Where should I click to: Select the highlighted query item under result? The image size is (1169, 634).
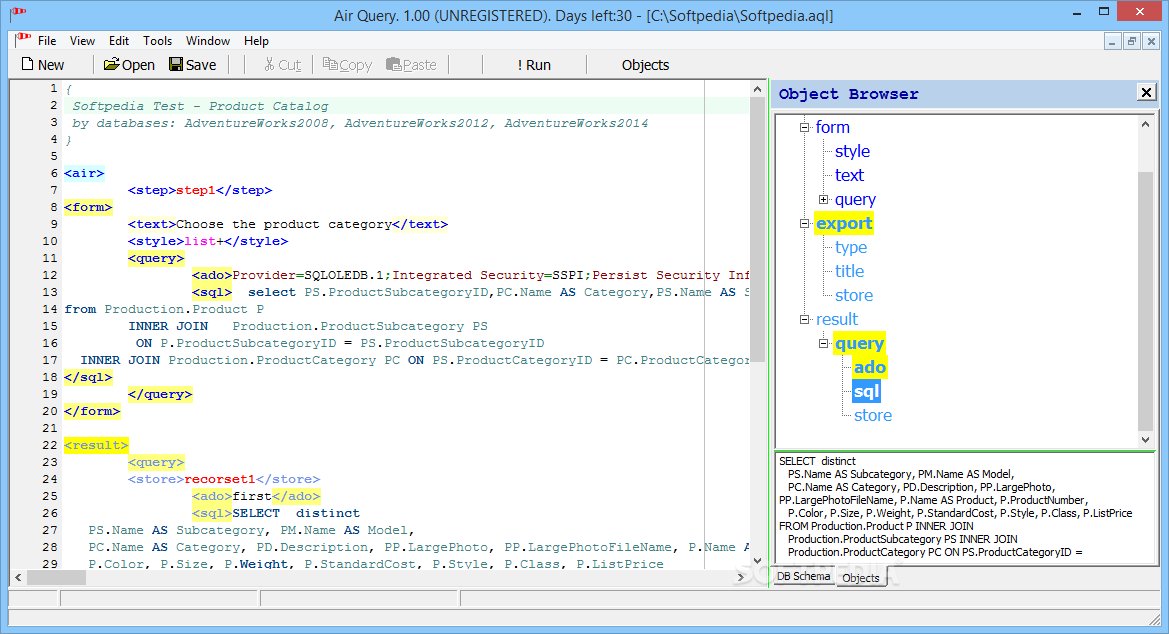(x=859, y=343)
